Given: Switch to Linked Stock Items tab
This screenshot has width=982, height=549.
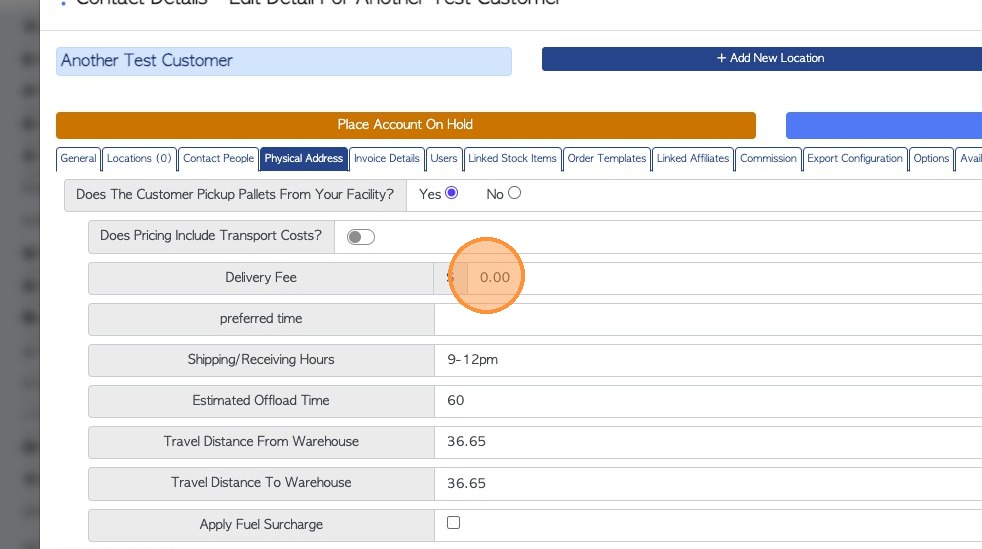Looking at the screenshot, I should [512, 158].
